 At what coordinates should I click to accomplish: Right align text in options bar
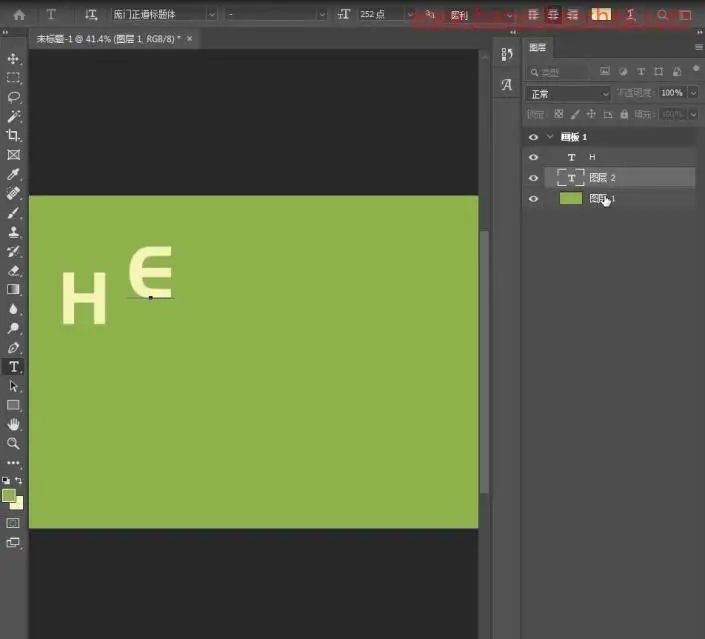(x=572, y=15)
